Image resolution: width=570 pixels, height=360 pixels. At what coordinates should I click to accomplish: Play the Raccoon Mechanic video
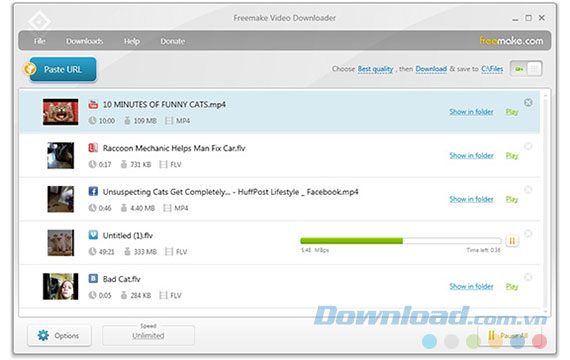512,155
